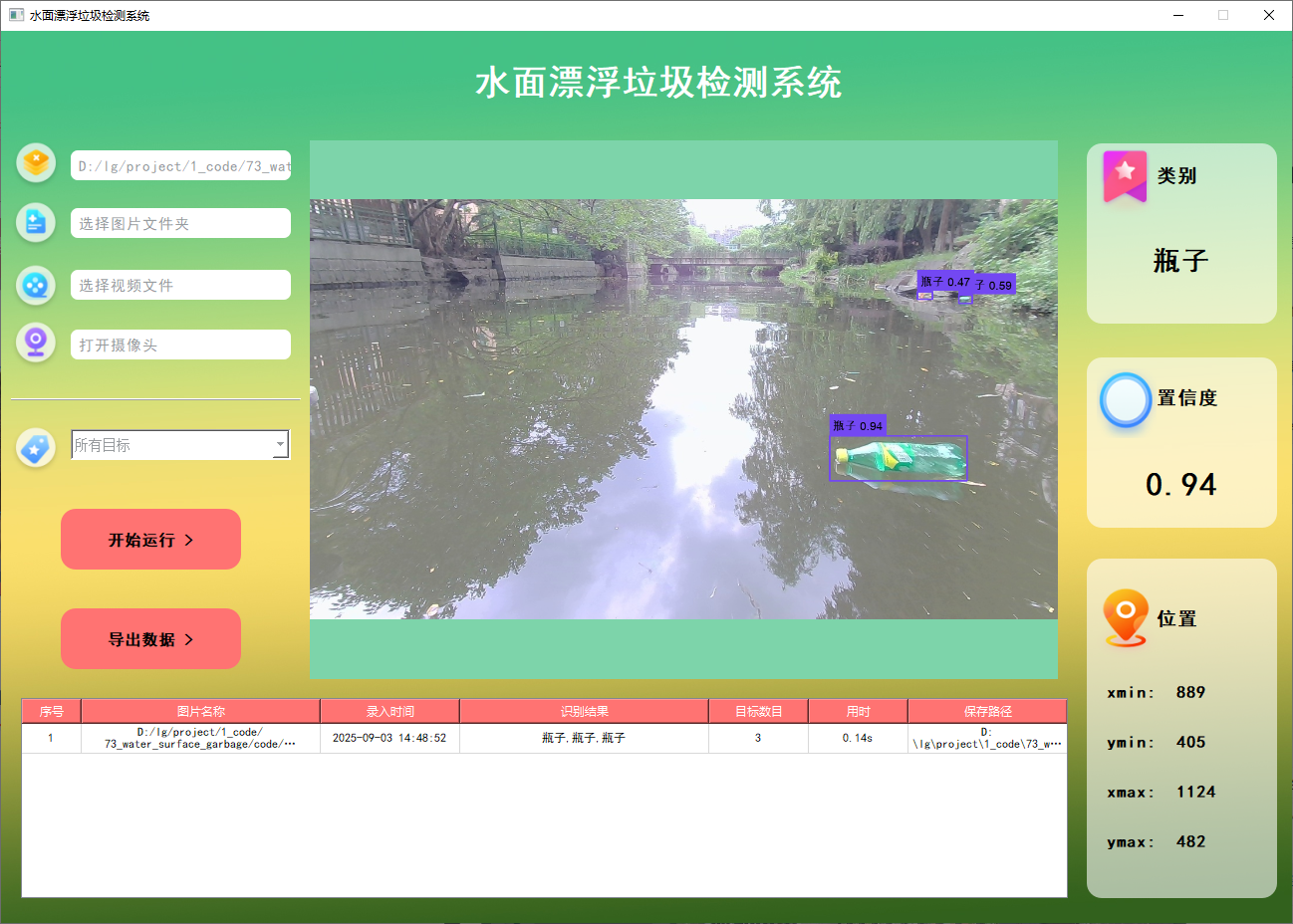
Task: Click the 序号 column header
Action: [x=51, y=711]
